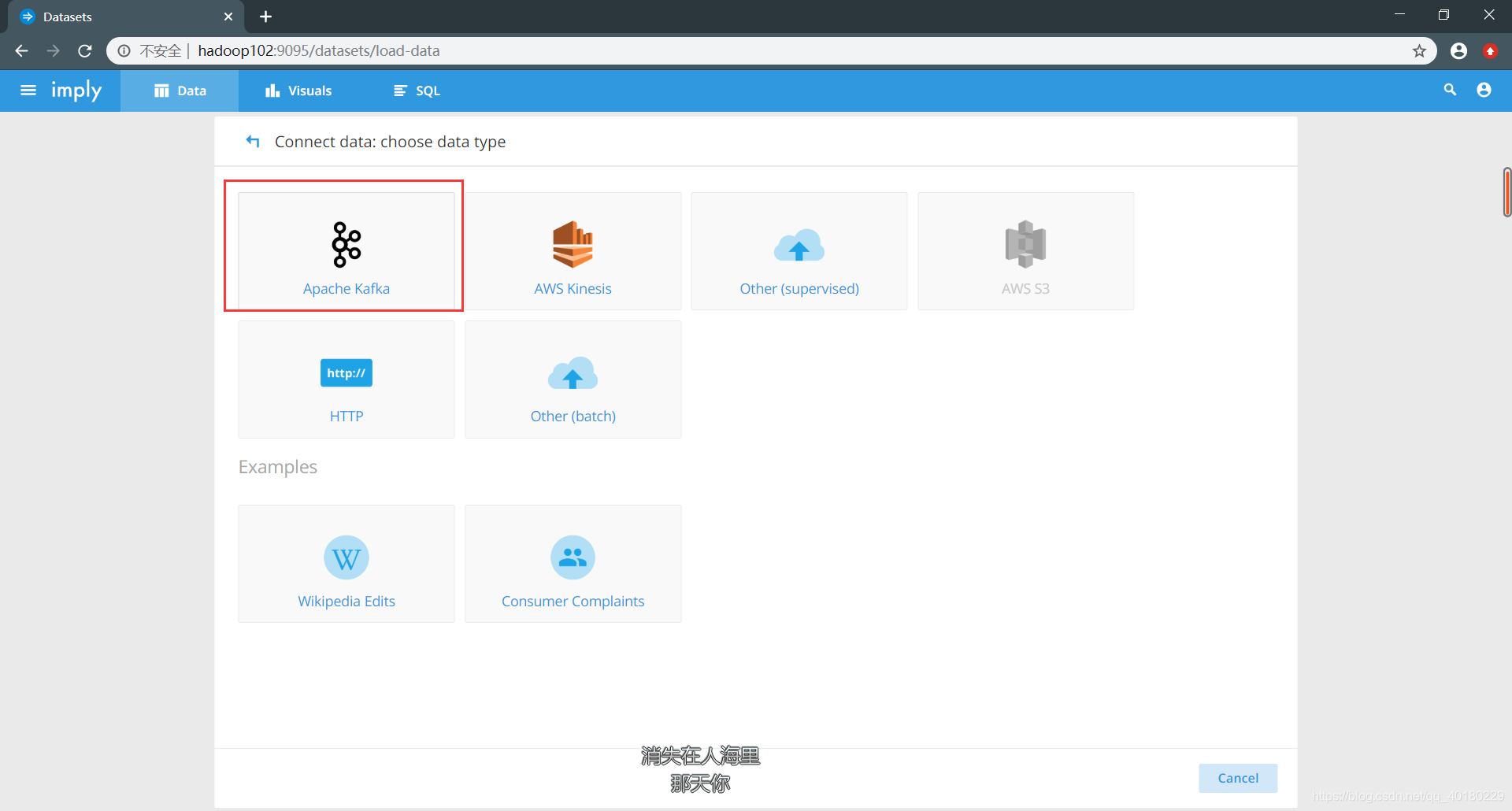Screen dimensions: 1512x811
Task: Open a new browser tab
Action: click(265, 17)
